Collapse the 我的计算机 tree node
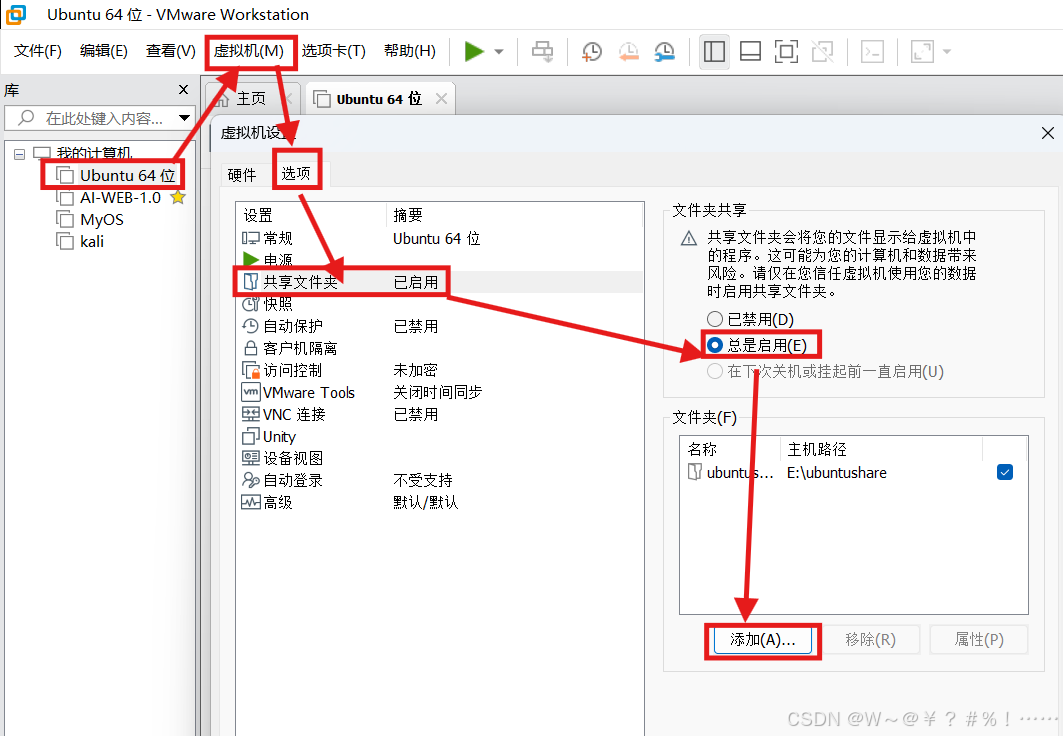Viewport: 1063px width, 736px height. pos(19,154)
